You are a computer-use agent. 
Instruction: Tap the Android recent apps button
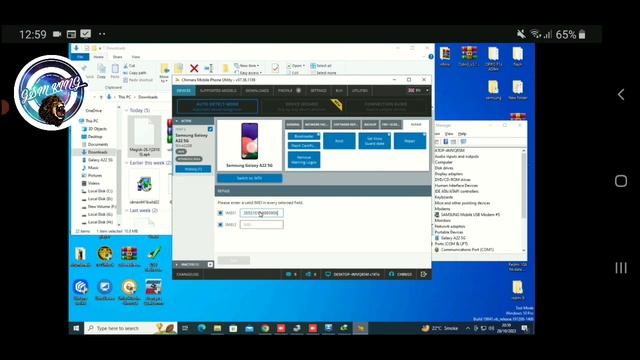(621, 268)
